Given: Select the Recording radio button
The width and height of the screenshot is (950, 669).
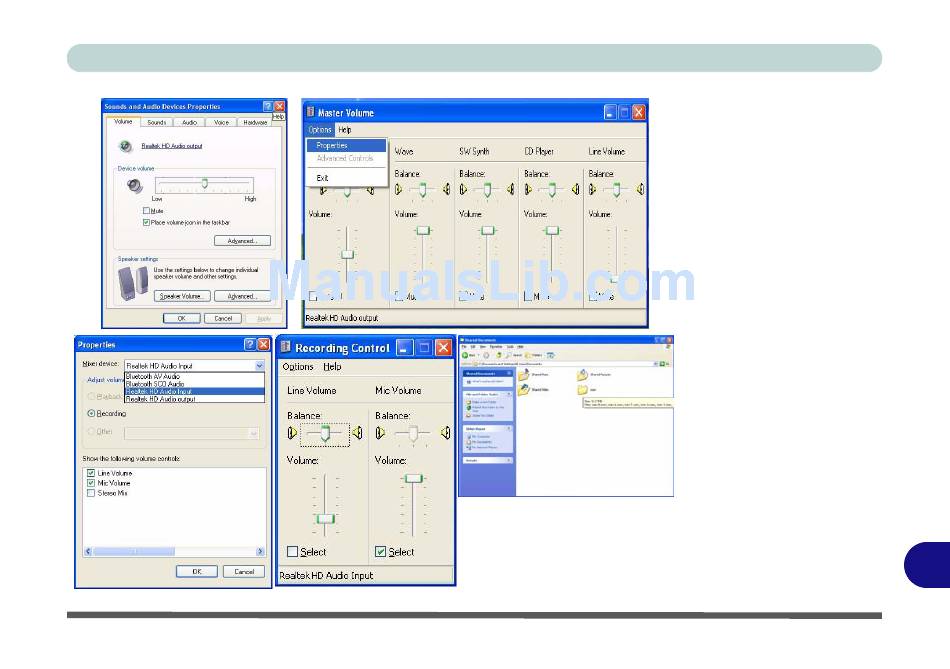Looking at the screenshot, I should [92, 413].
